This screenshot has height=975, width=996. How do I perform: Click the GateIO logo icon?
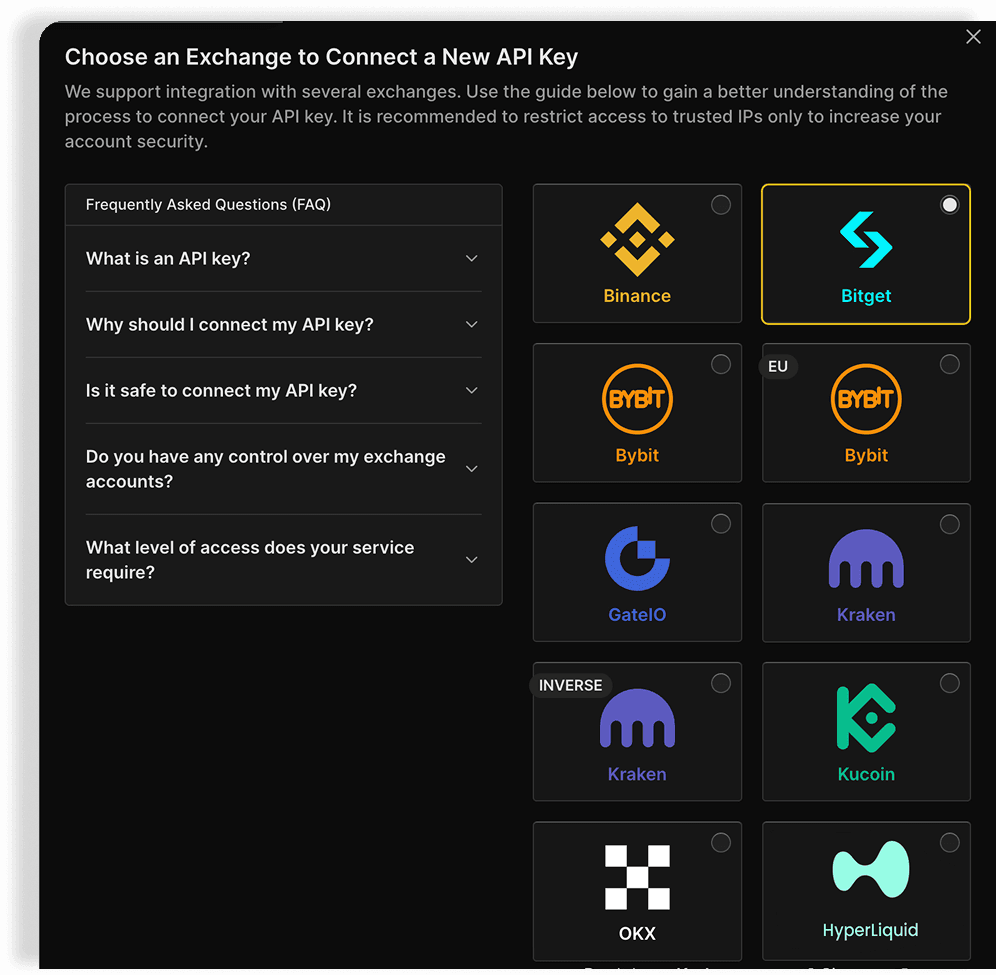tap(637, 558)
